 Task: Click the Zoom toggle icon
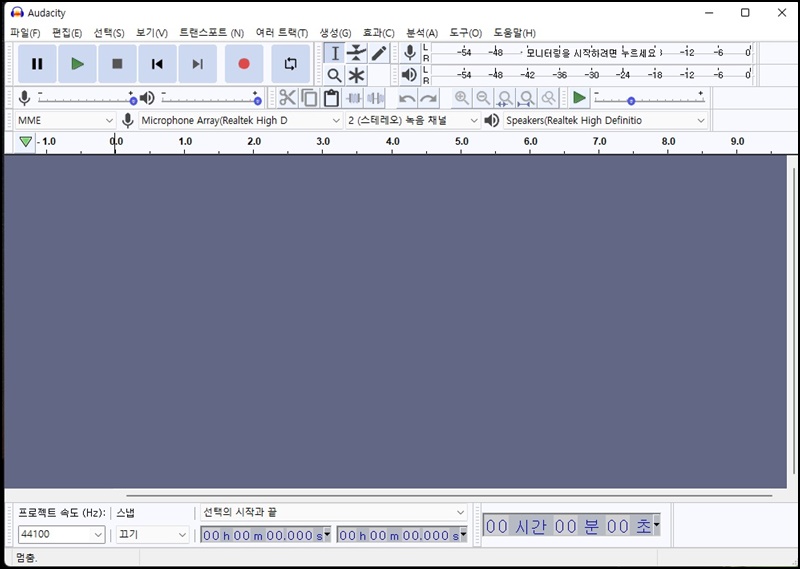548,97
